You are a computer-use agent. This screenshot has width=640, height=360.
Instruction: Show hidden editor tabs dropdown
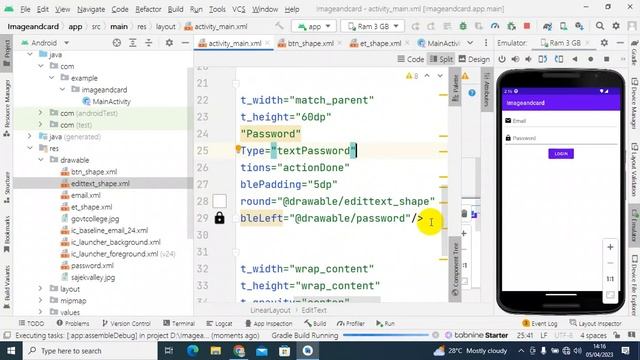coord(470,43)
